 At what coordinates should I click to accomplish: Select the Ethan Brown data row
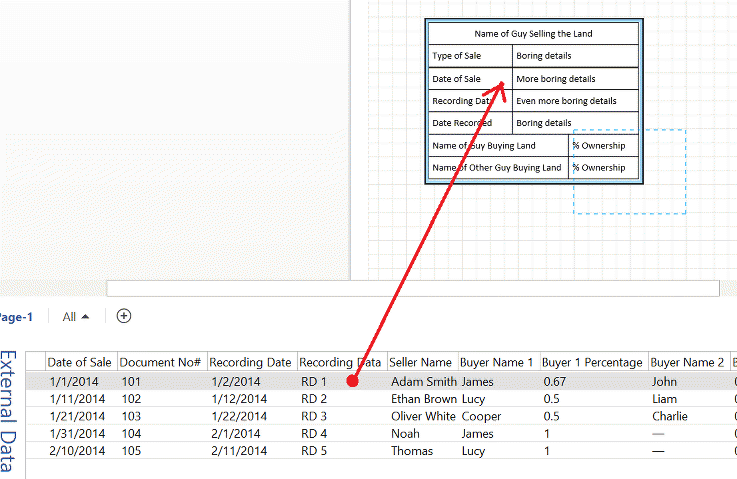[423, 398]
